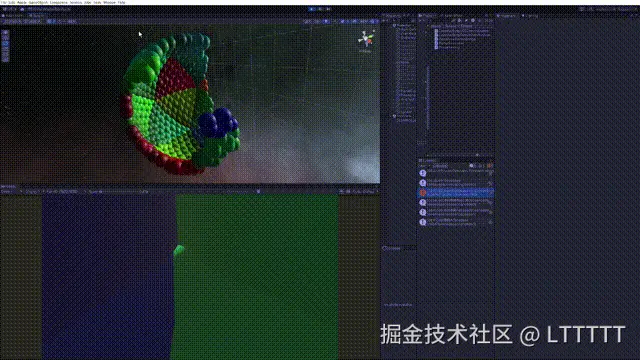Open the Help menu
The height and width of the screenshot is (360, 640).
coord(122,2)
